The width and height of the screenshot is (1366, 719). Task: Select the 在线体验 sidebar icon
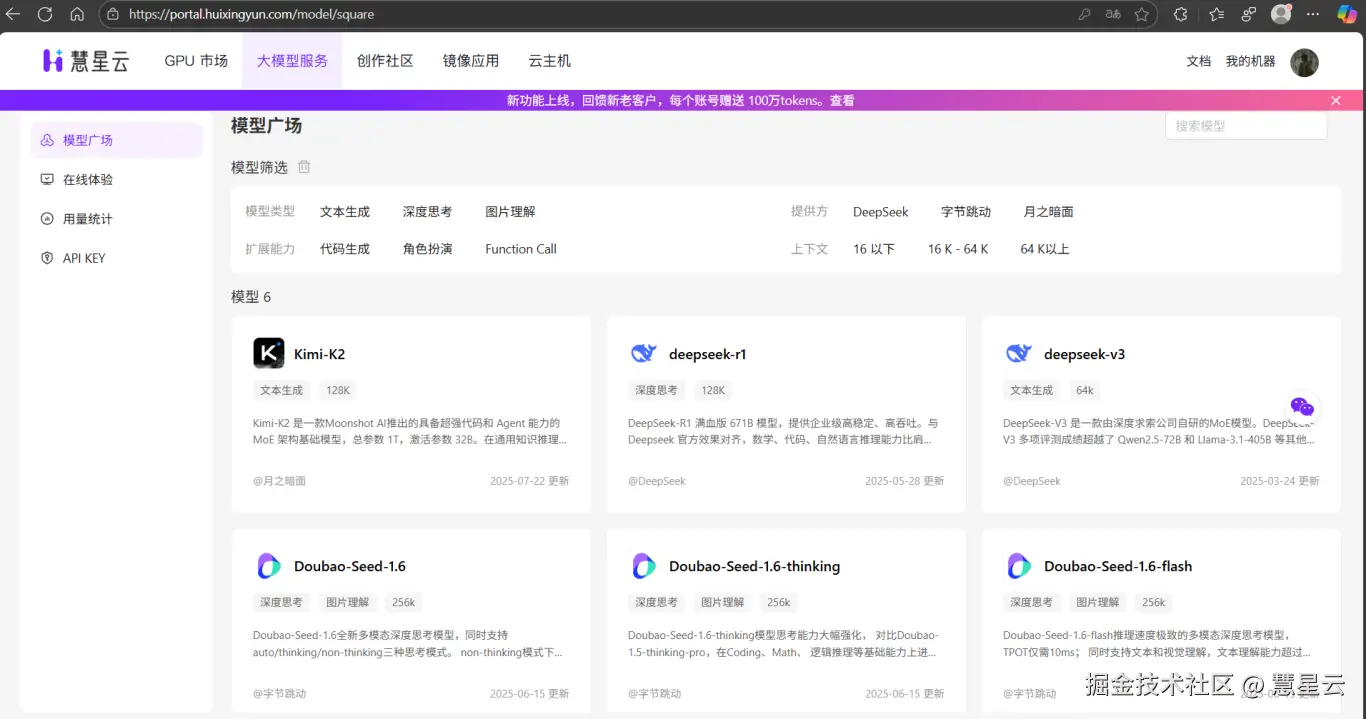(46, 179)
